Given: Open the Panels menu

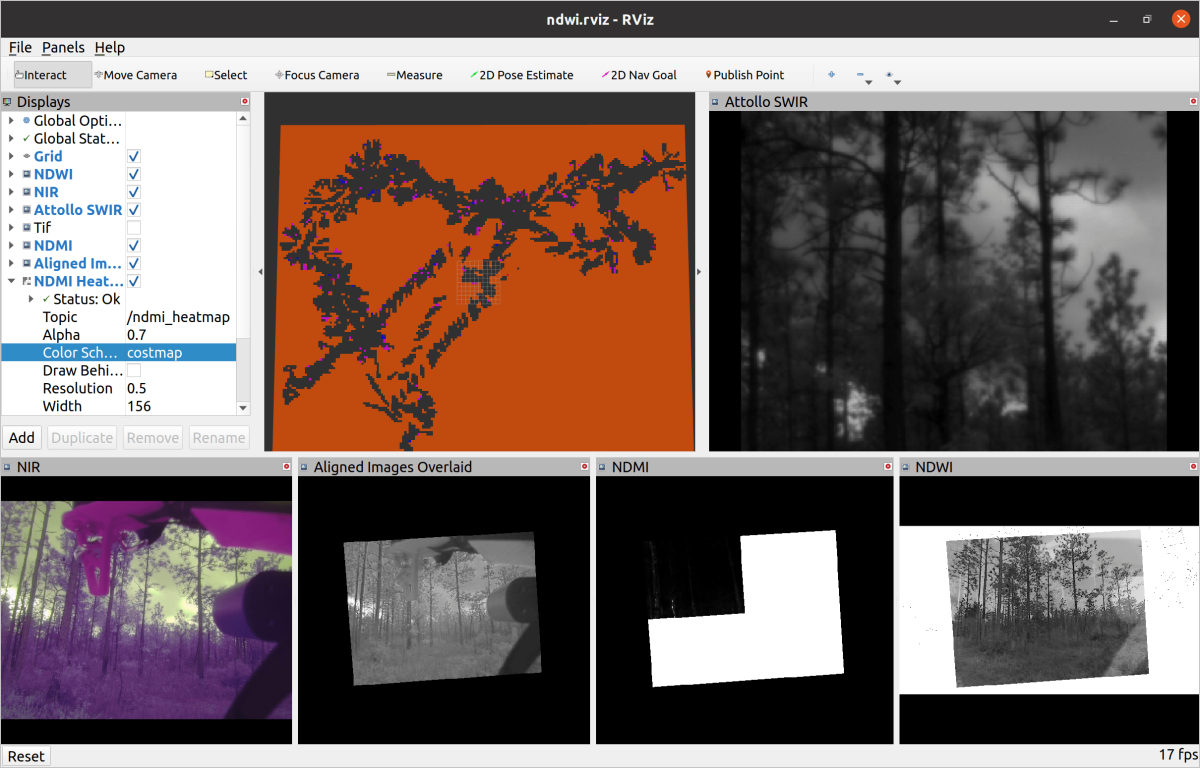Looking at the screenshot, I should coord(63,47).
